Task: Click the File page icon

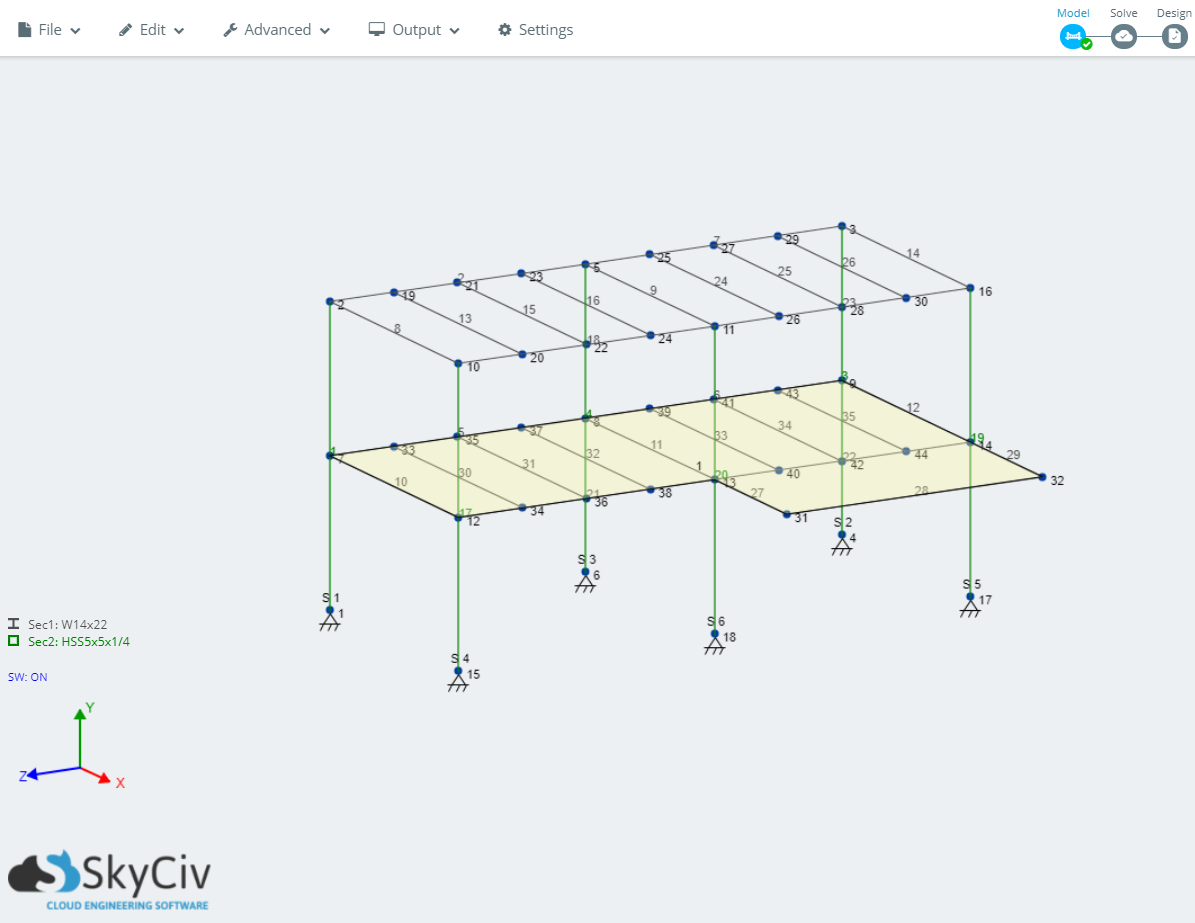Action: click(x=24, y=29)
